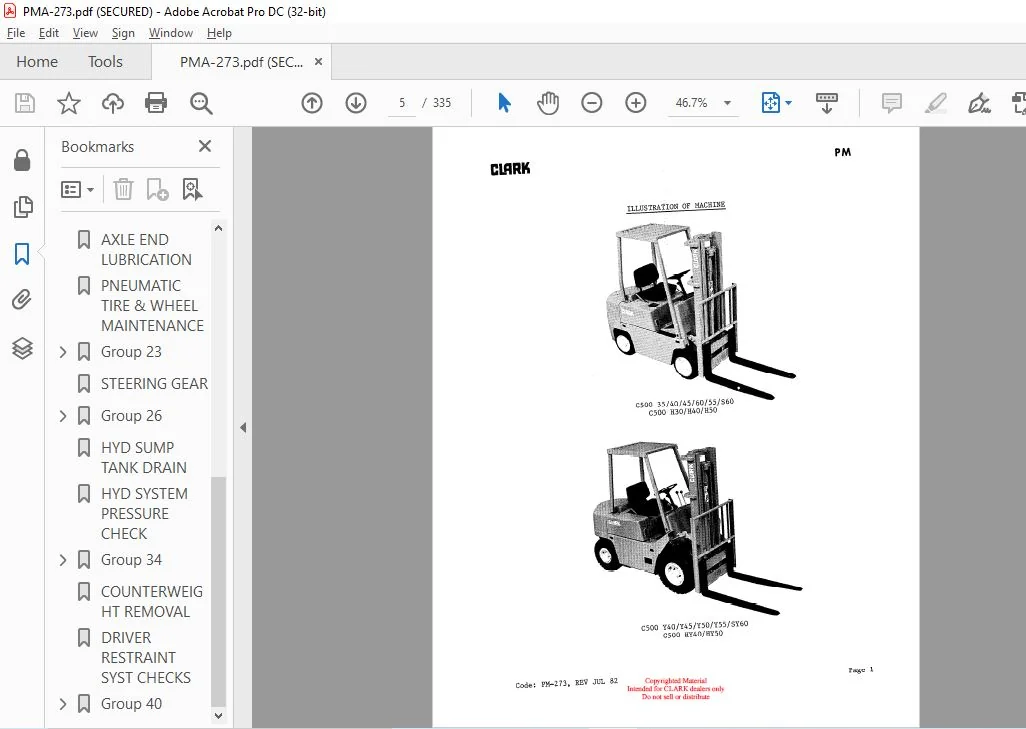The height and width of the screenshot is (729, 1026).
Task: Expand the Group 40 bookmark
Action: pyautogui.click(x=63, y=704)
